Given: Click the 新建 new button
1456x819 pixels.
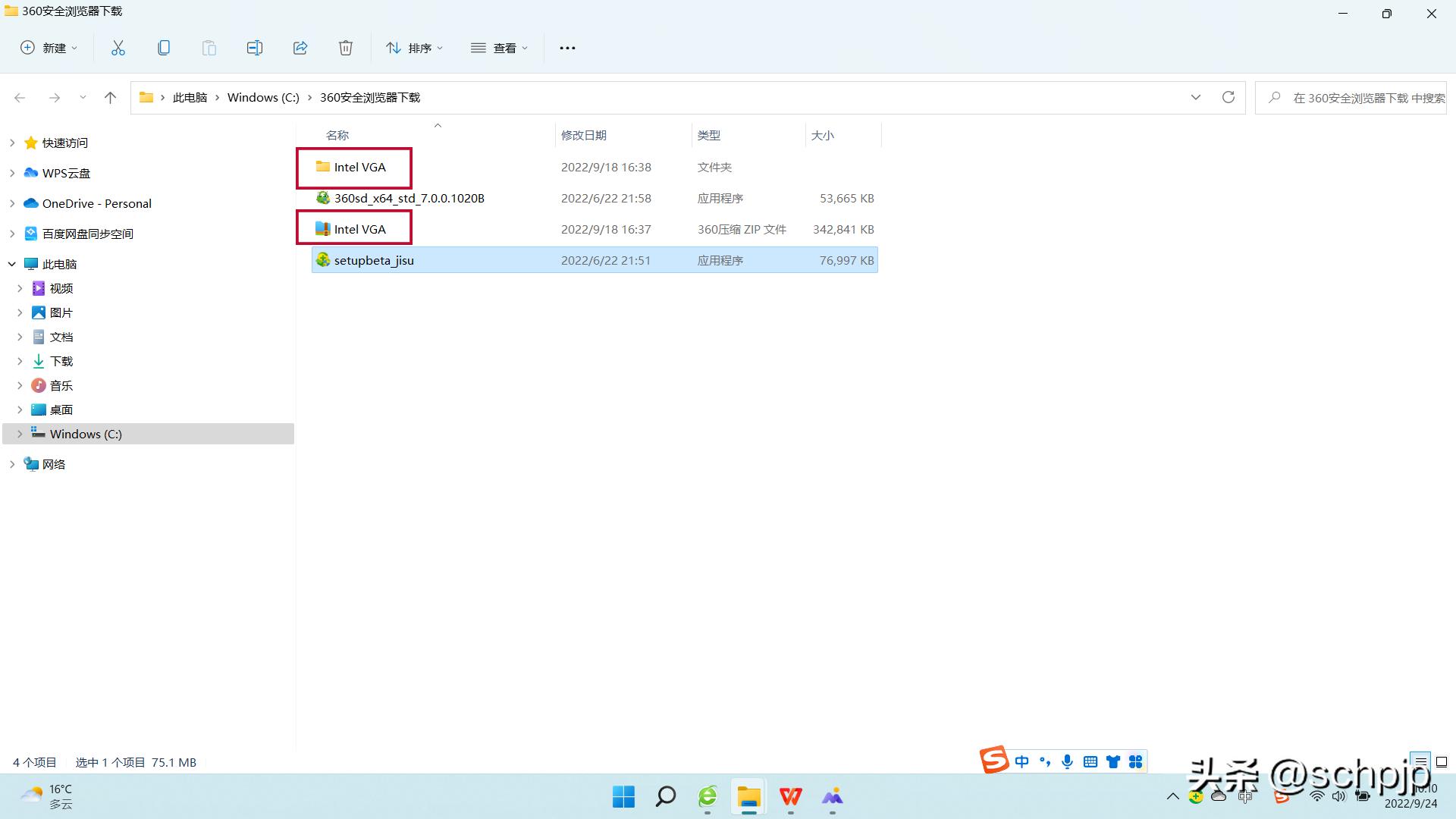Looking at the screenshot, I should (49, 48).
